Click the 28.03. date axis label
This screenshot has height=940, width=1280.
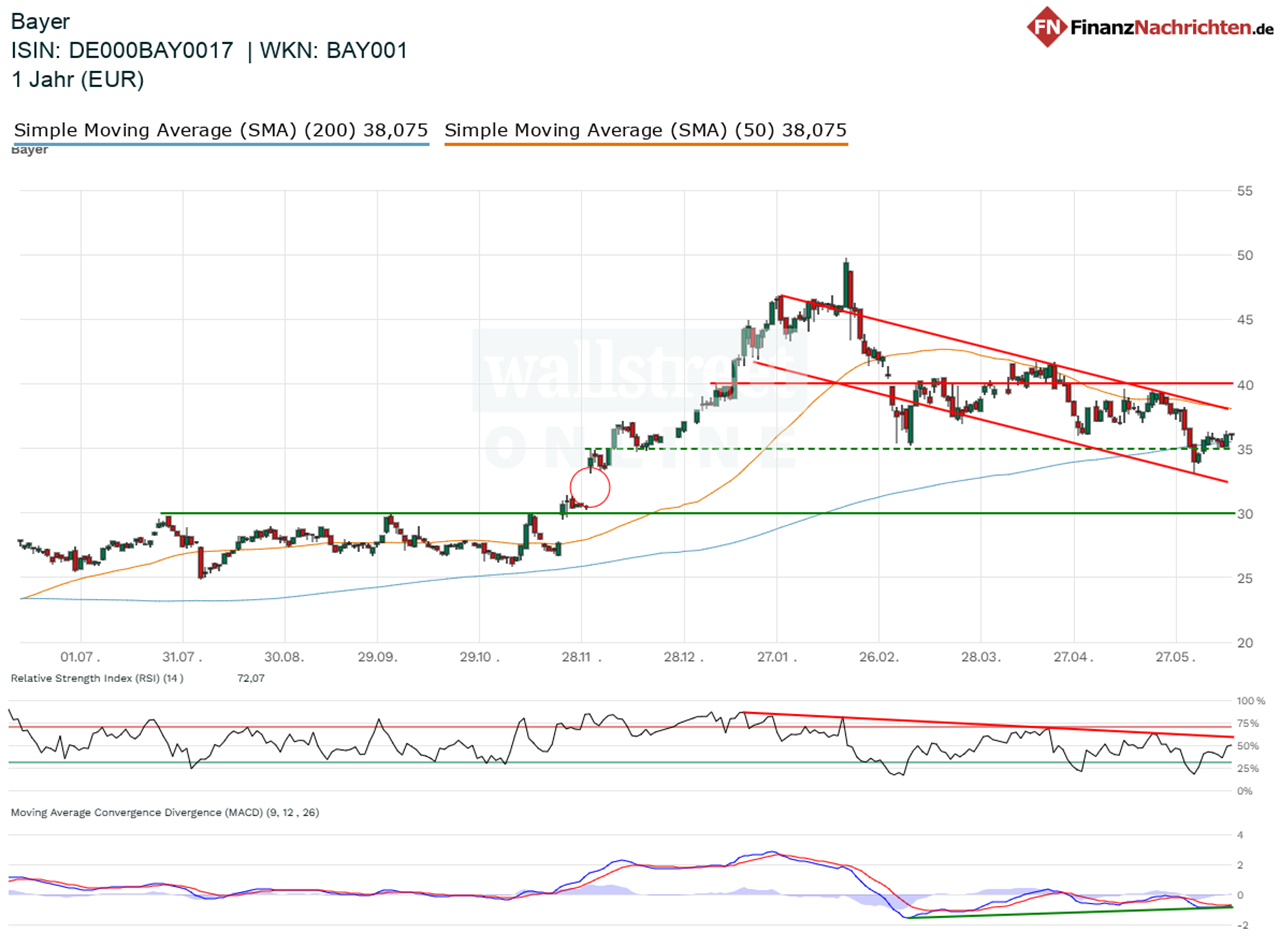pos(980,660)
